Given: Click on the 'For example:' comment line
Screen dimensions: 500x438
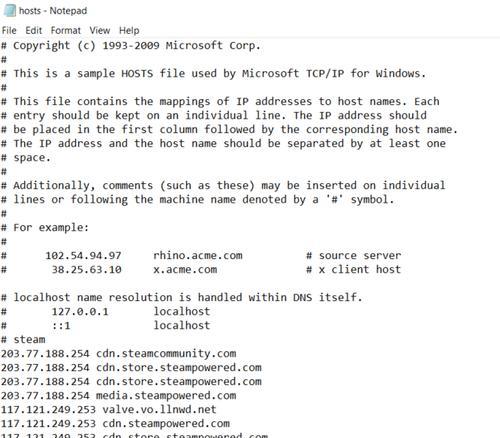Looking at the screenshot, I should tap(45, 227).
